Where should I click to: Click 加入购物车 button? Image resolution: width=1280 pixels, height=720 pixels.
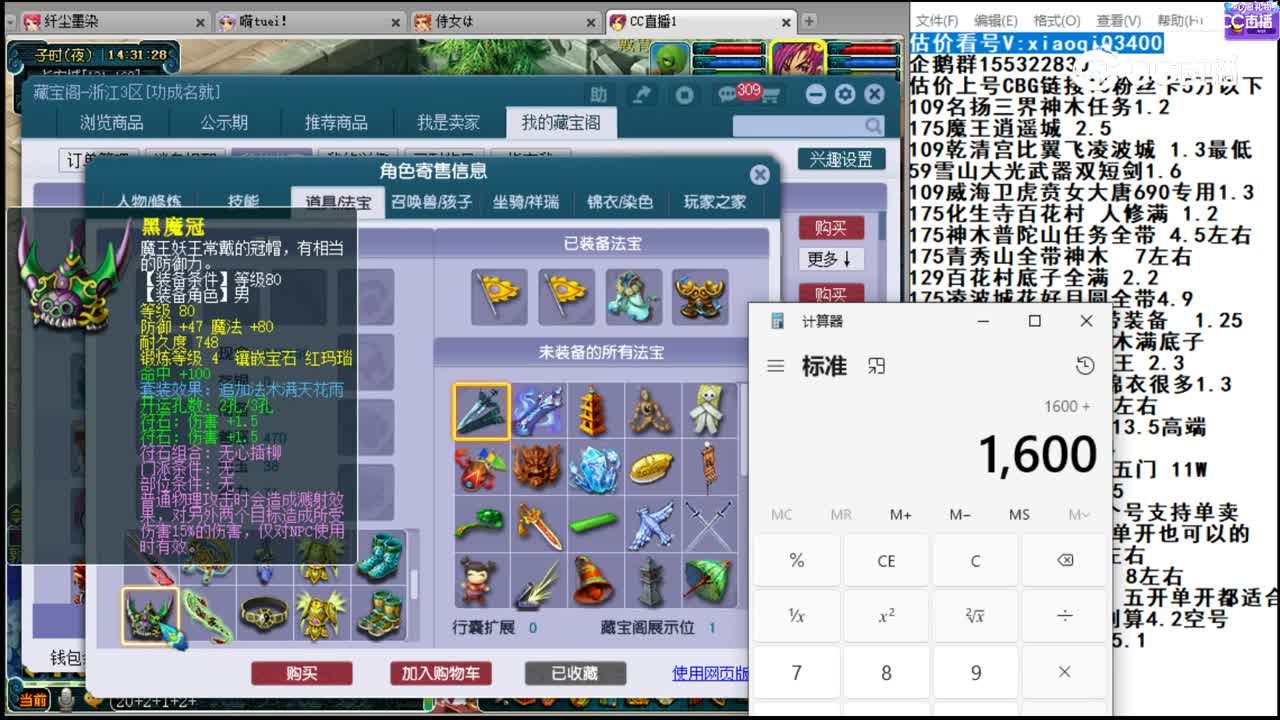click(x=441, y=673)
